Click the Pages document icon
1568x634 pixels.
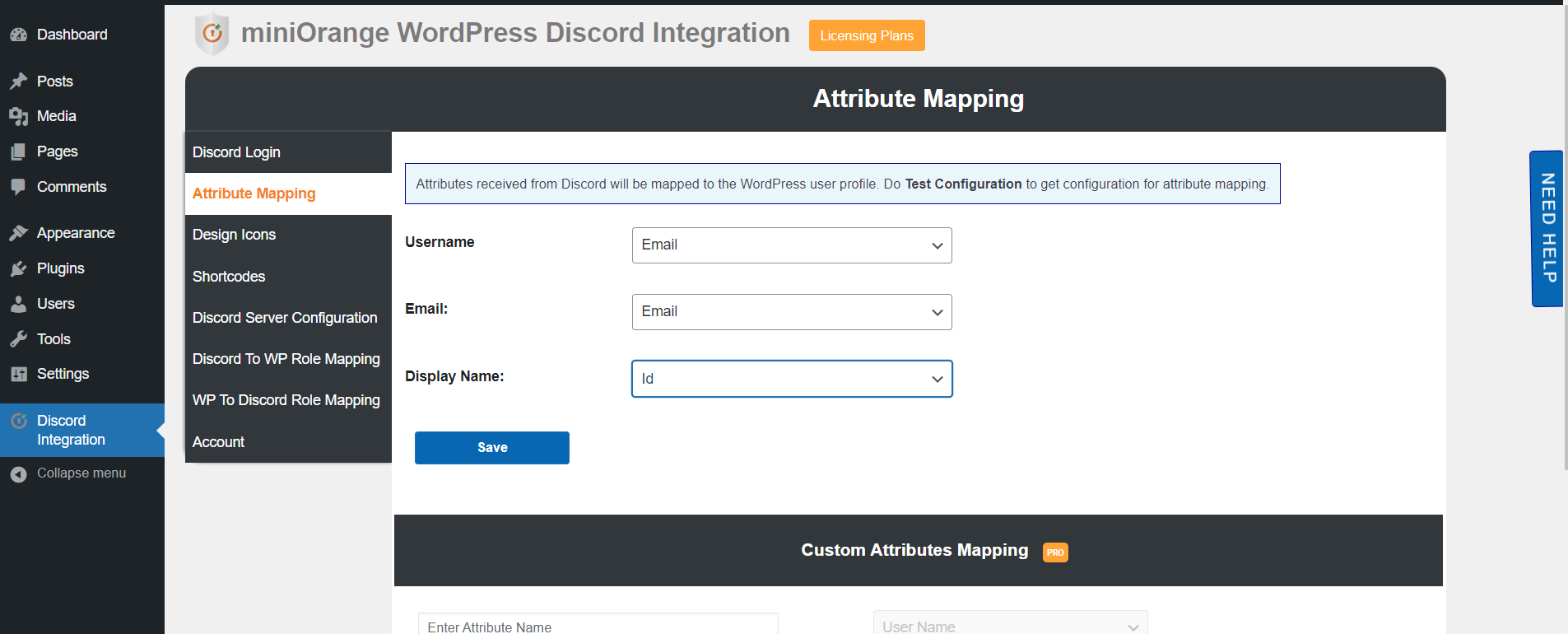(x=18, y=152)
